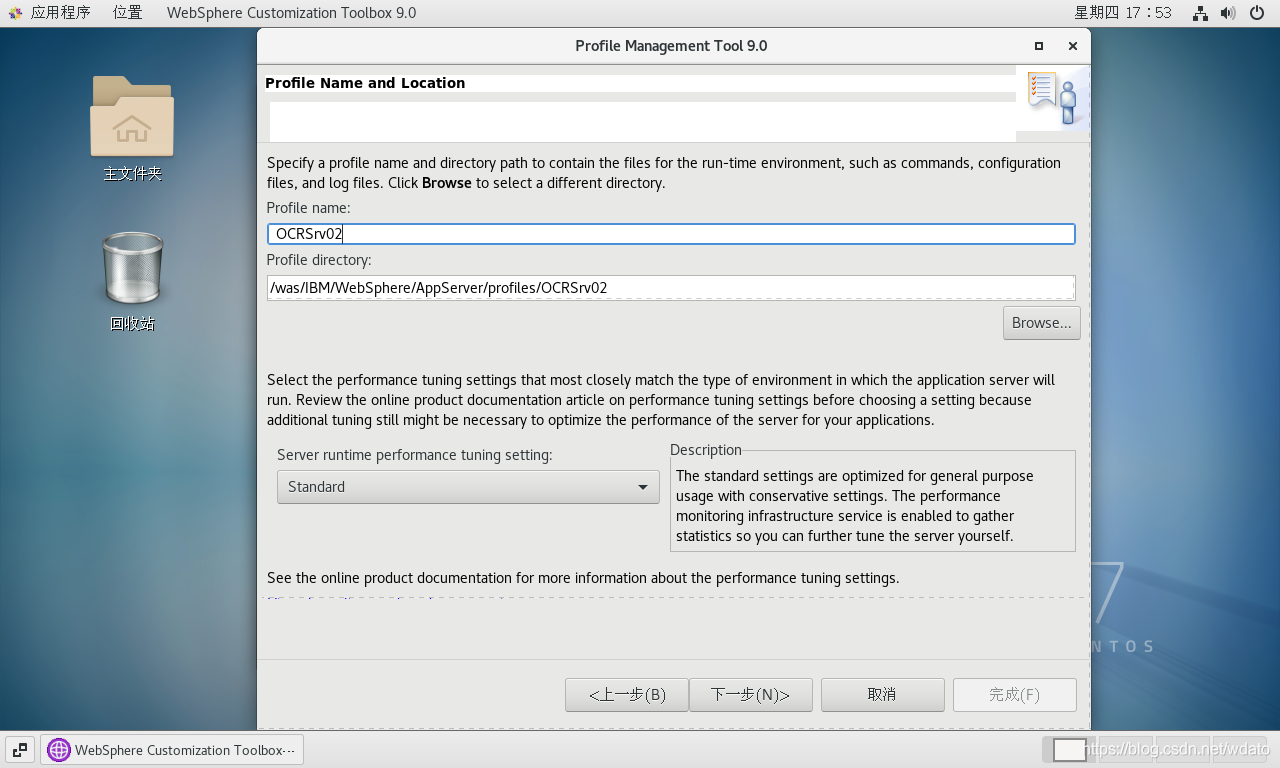Click the clock showing 星期四 17:53
The height and width of the screenshot is (768, 1280).
1122,13
